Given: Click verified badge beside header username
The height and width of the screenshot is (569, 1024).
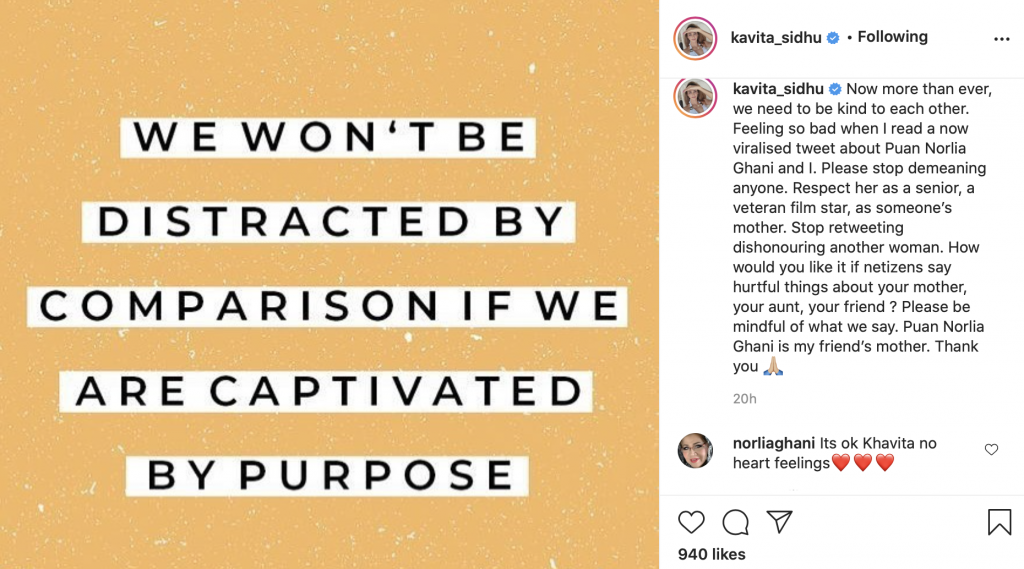Looking at the screenshot, I should coord(832,38).
